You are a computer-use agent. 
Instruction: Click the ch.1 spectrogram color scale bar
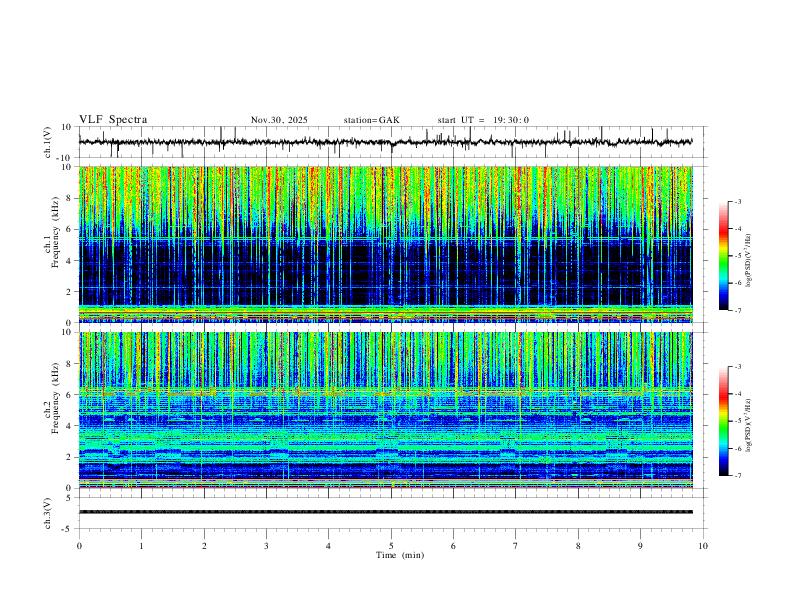pos(723,256)
